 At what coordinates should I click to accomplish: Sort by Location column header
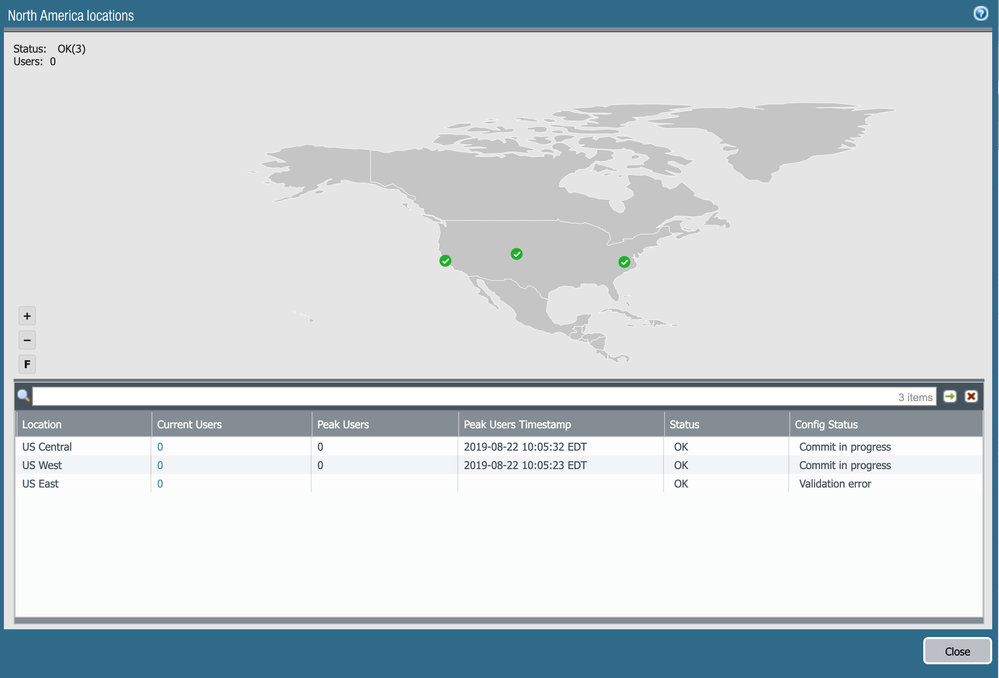(42, 425)
